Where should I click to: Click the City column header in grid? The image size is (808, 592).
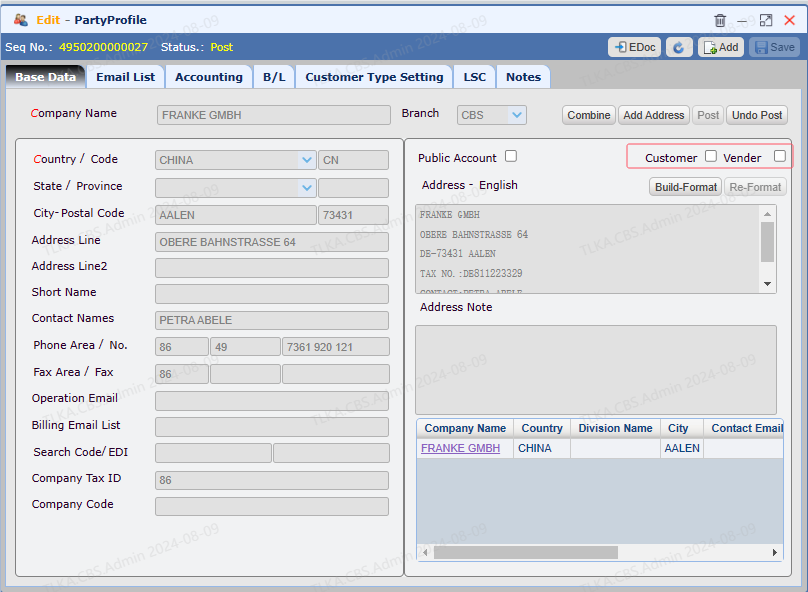[x=682, y=428]
